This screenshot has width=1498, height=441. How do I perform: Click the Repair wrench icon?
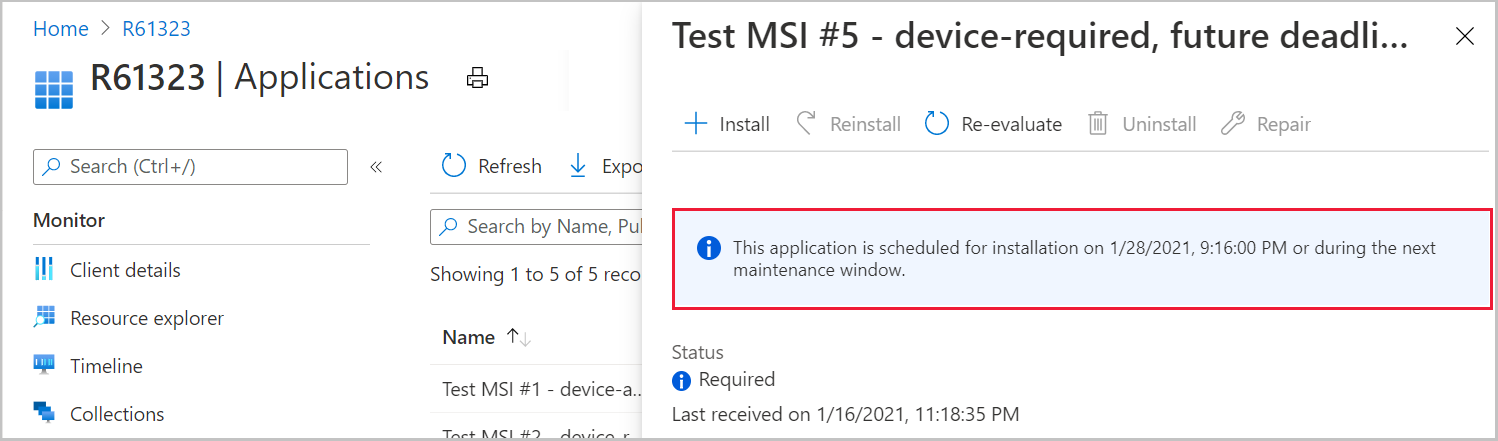click(x=1233, y=124)
